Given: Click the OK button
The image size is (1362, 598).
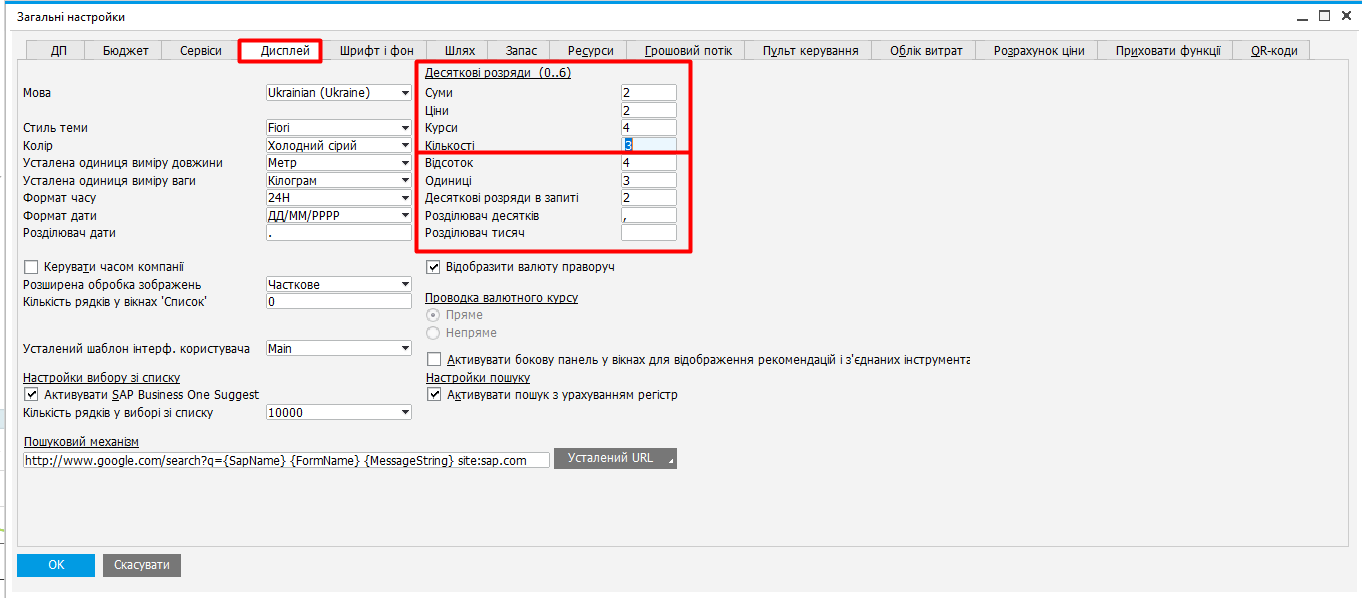Looking at the screenshot, I should click(56, 565).
